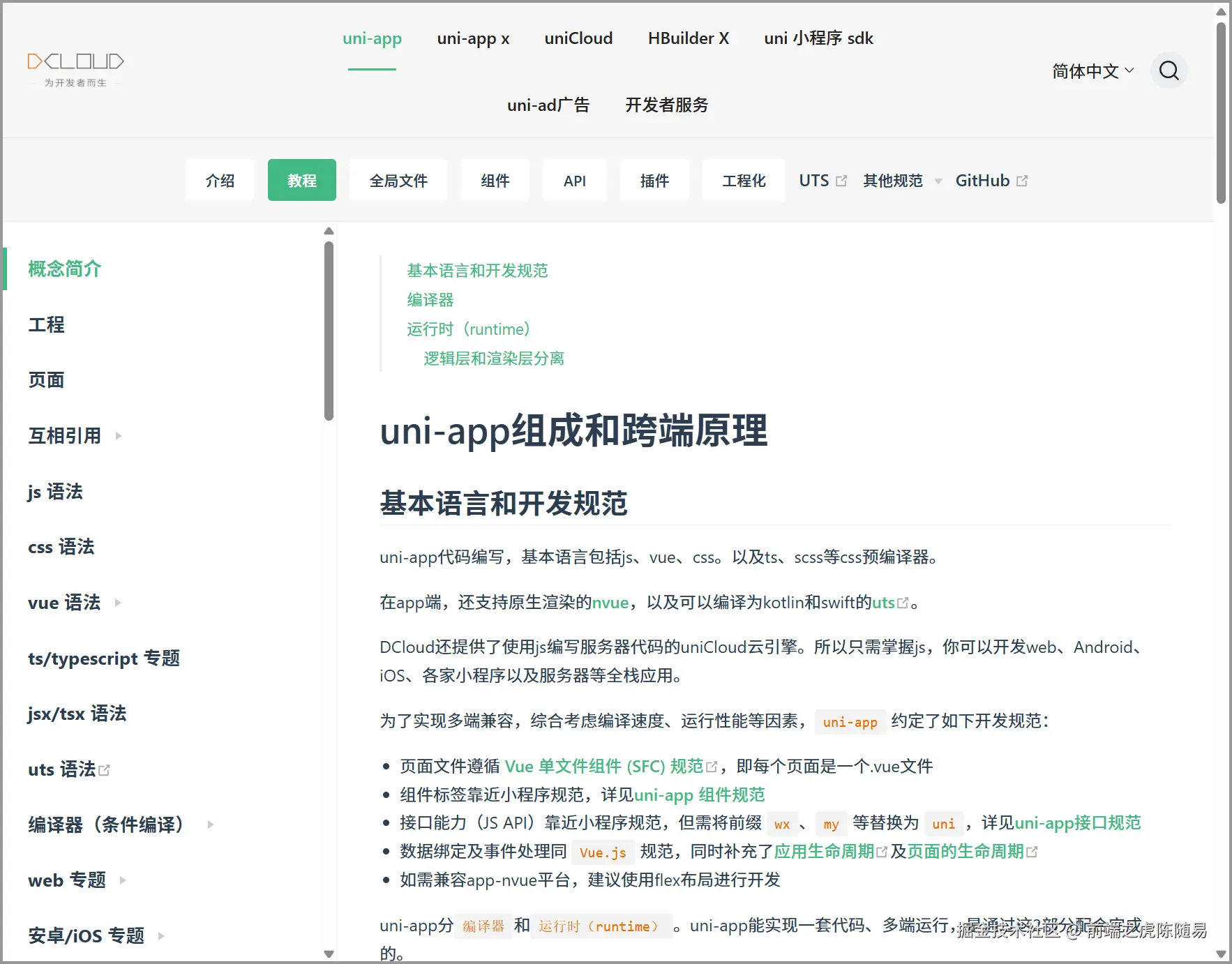Click the 基本语言和开发规范 section heading

504,504
